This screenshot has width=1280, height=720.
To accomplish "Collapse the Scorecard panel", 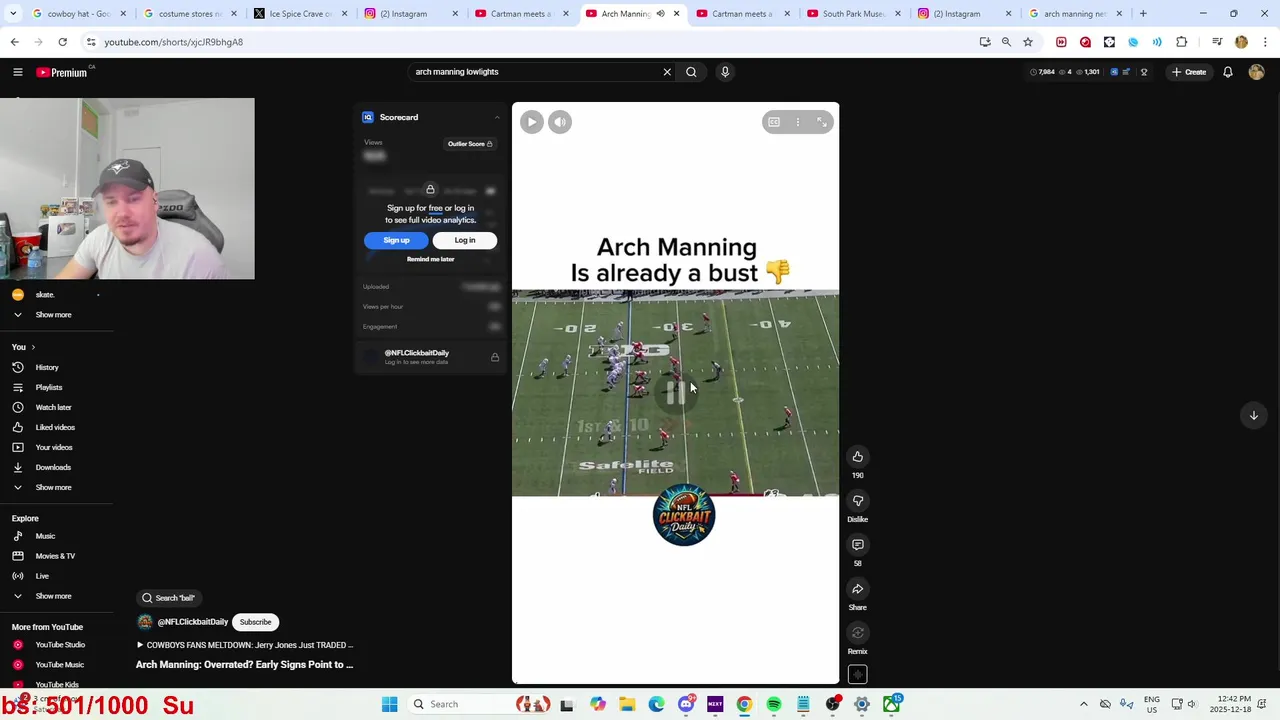I will (497, 117).
